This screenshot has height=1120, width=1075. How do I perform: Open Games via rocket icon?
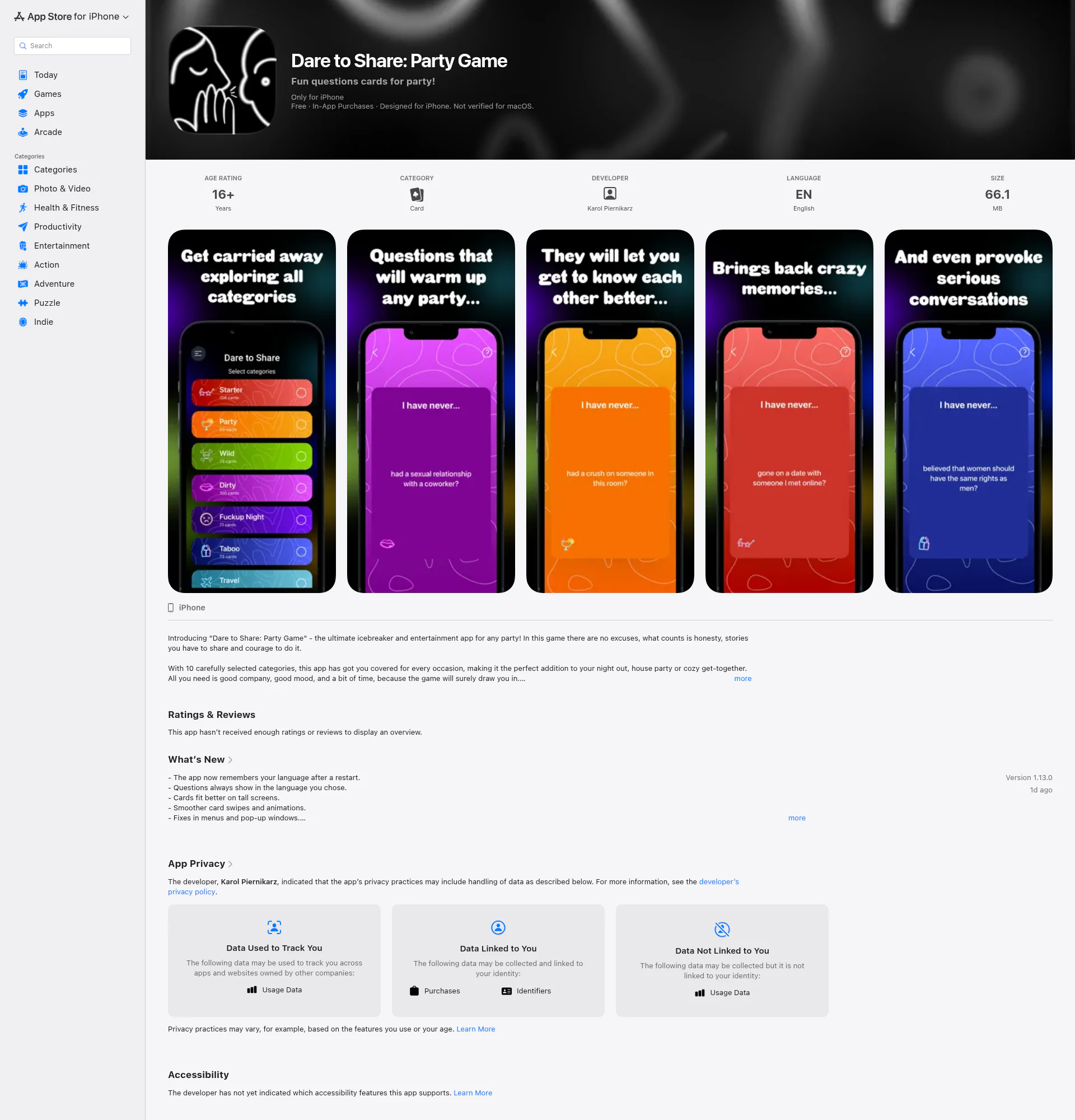click(x=23, y=94)
